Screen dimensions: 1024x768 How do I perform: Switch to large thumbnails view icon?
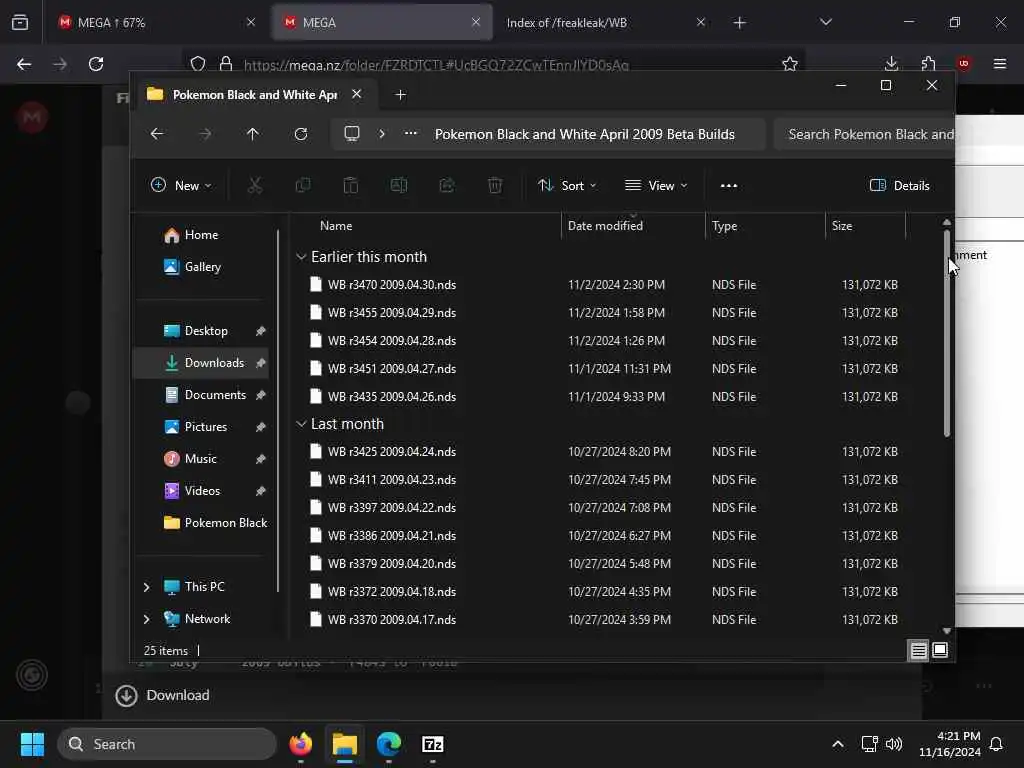940,650
